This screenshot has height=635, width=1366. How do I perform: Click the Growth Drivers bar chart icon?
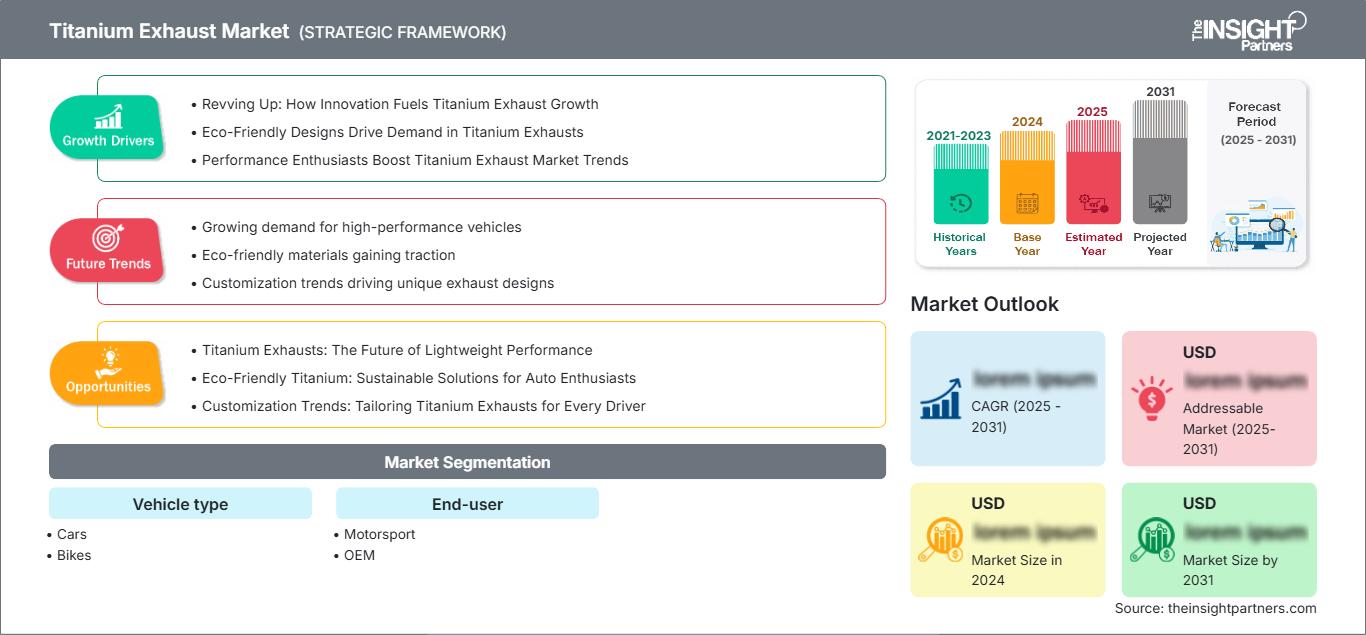coord(108,116)
